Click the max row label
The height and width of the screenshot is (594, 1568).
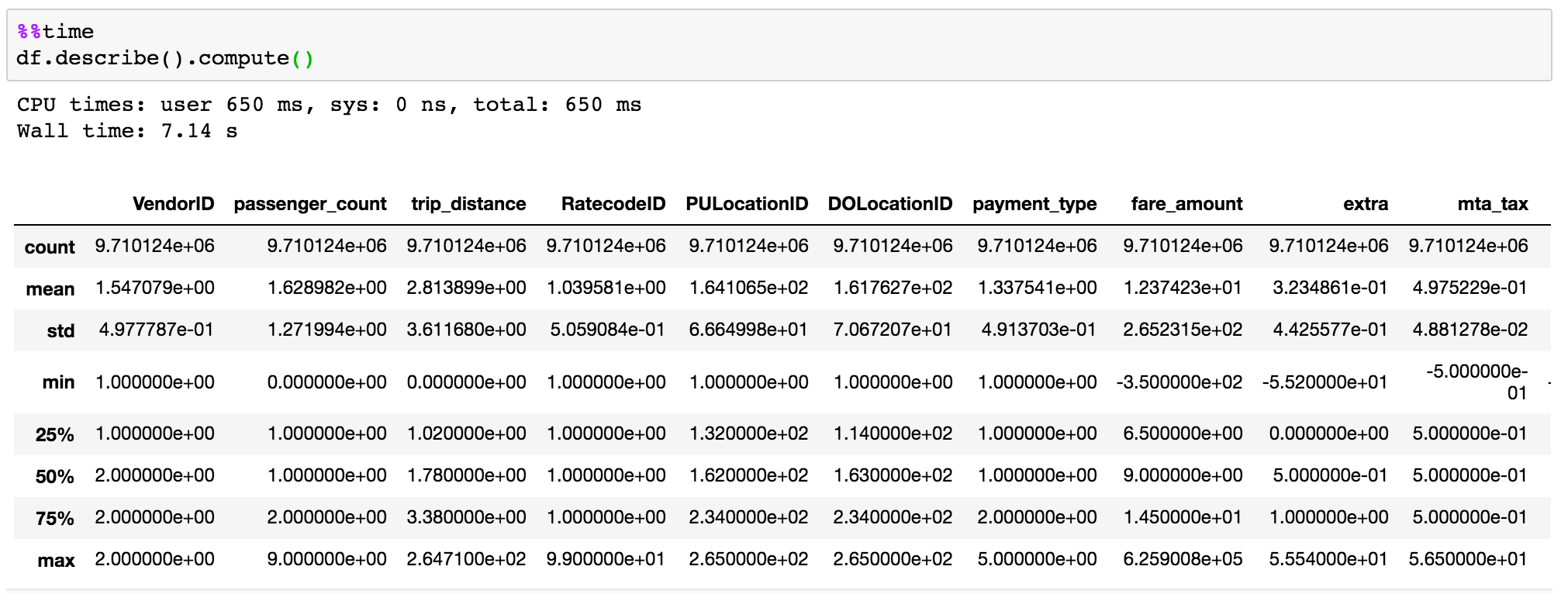pyautogui.click(x=56, y=561)
